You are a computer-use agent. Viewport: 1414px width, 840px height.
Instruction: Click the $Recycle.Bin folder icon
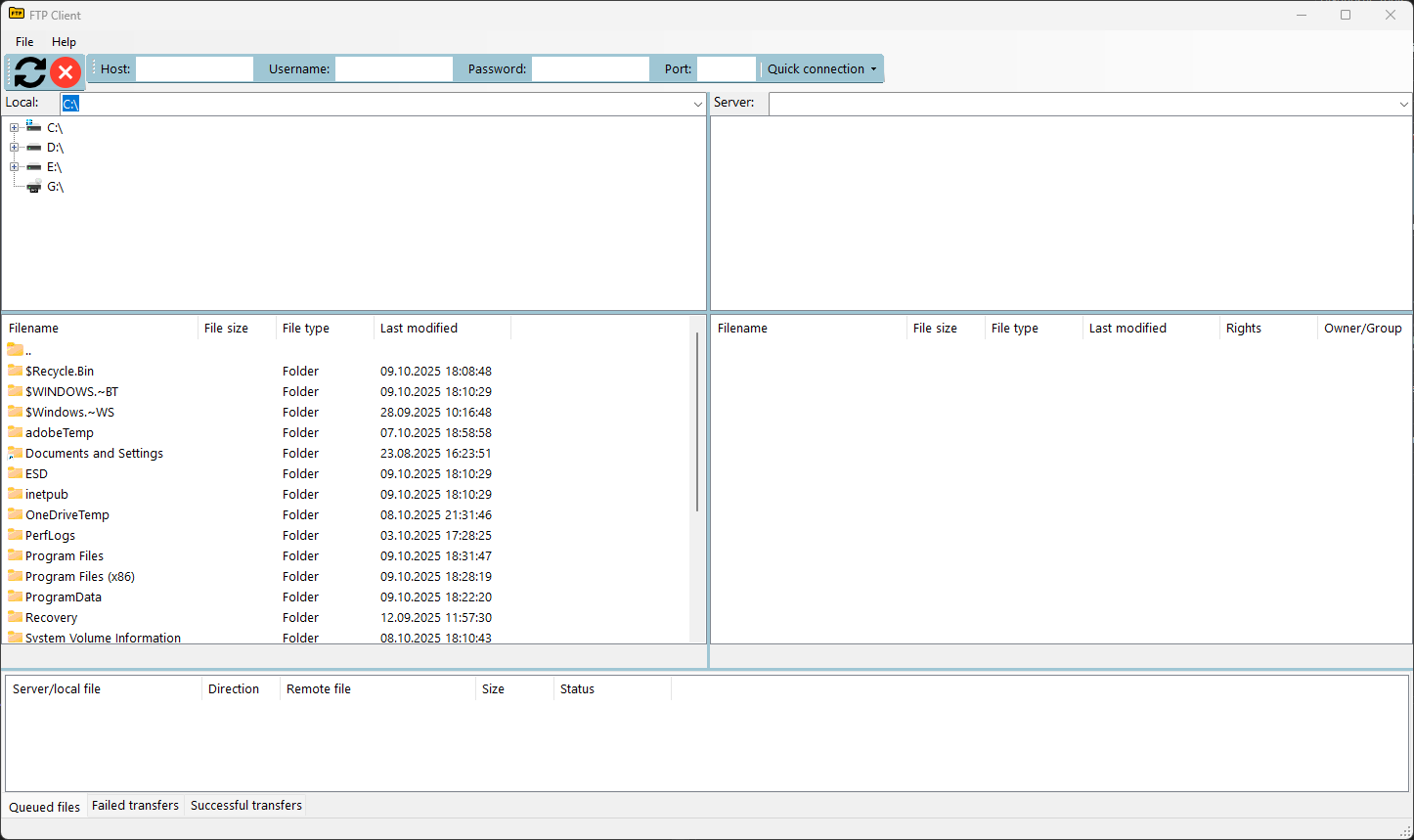tap(15, 371)
